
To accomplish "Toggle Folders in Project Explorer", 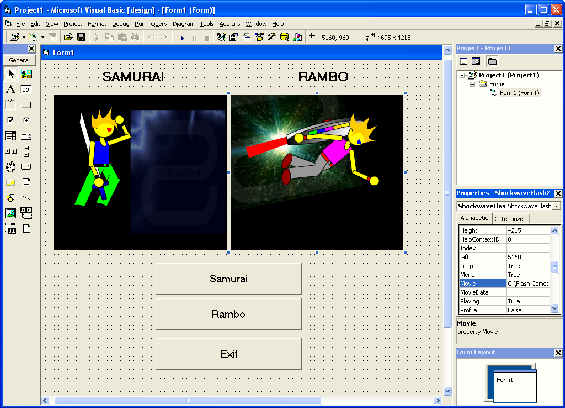I will click(492, 61).
